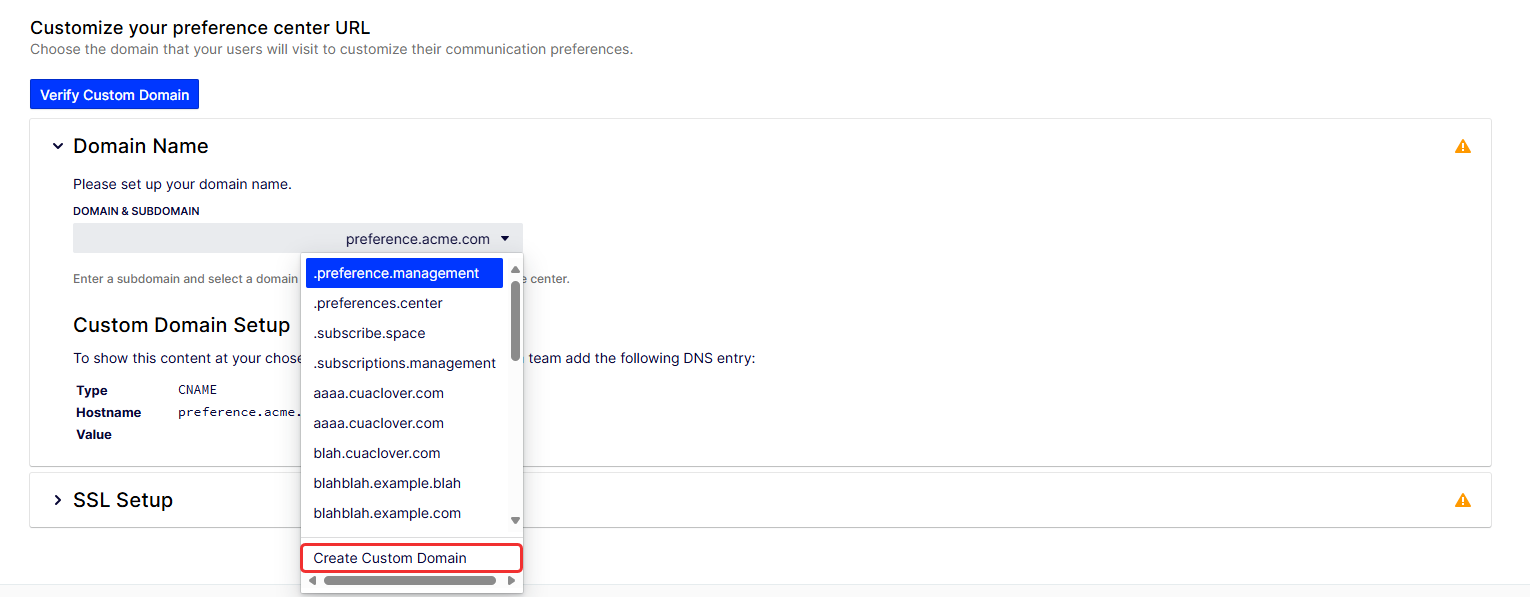Click the horizontal scroll right arrow
Image resolution: width=1530 pixels, height=597 pixels.
click(x=512, y=580)
